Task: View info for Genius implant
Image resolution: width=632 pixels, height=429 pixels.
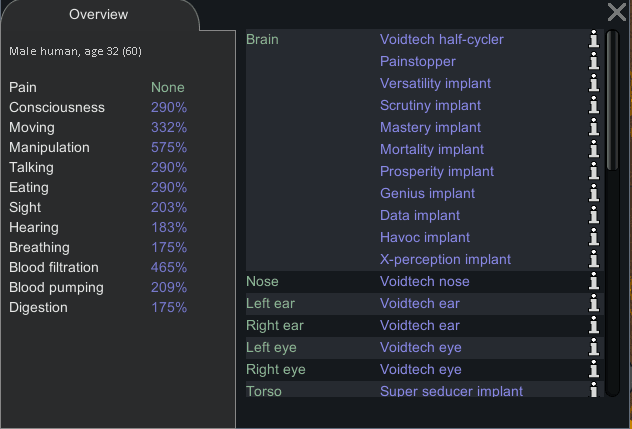Action: pos(594,194)
